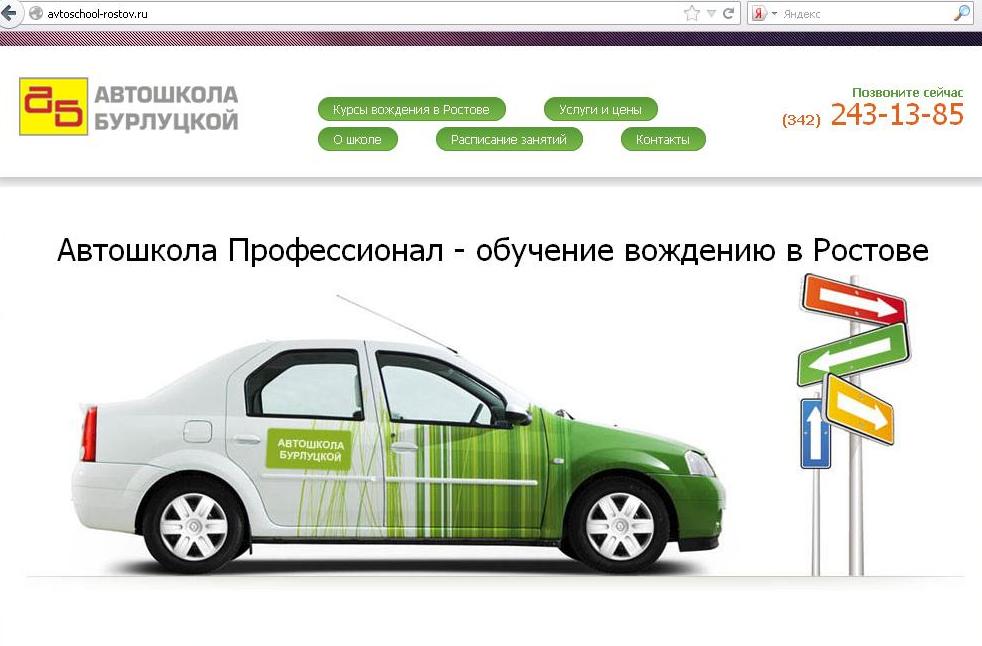Open the address bar history dropdown arrow
982x646 pixels.
[711, 13]
